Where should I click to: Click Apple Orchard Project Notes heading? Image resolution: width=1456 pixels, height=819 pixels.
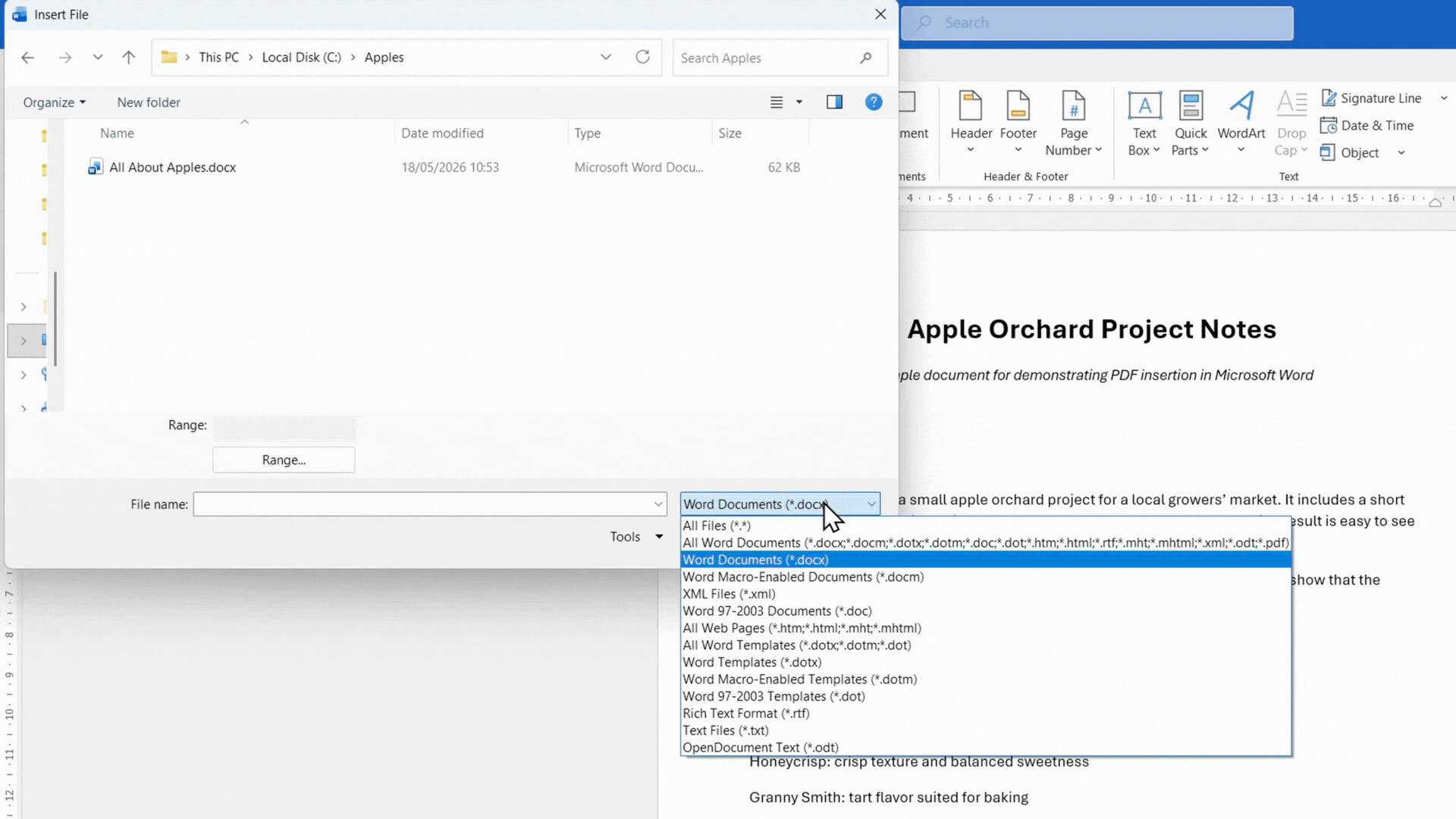pos(1091,329)
